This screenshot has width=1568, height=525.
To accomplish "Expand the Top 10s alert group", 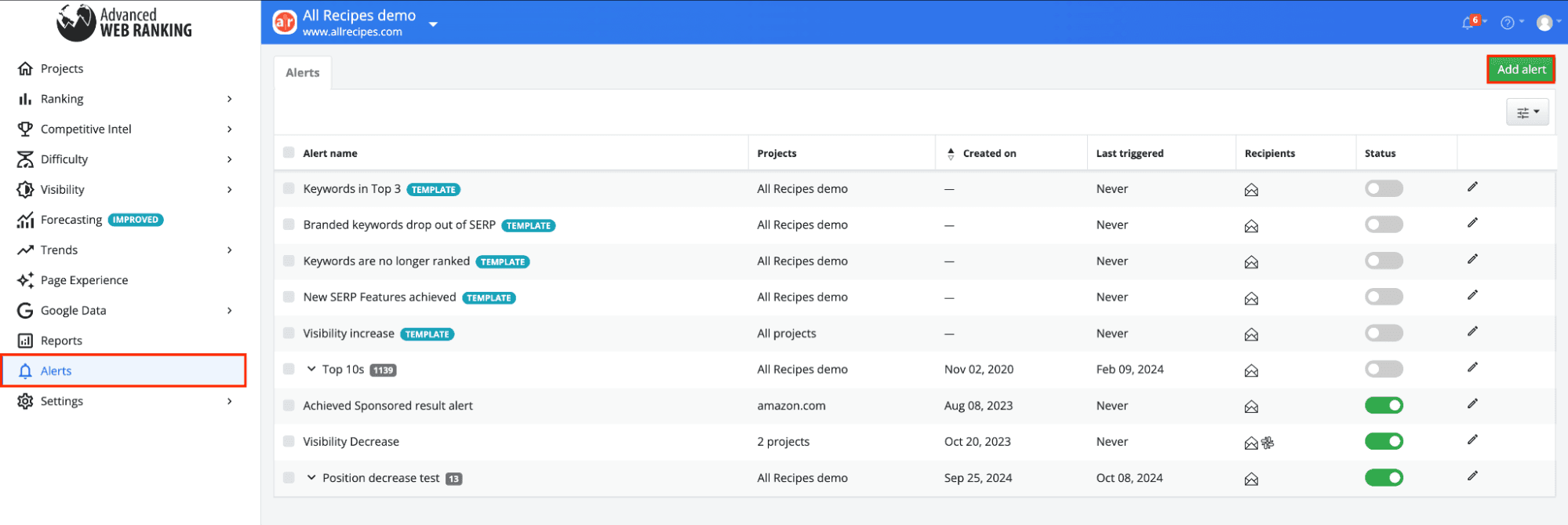I will pos(311,368).
